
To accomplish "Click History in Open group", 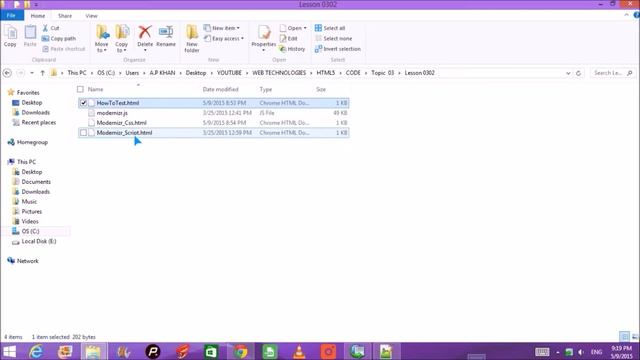I will click(292, 49).
